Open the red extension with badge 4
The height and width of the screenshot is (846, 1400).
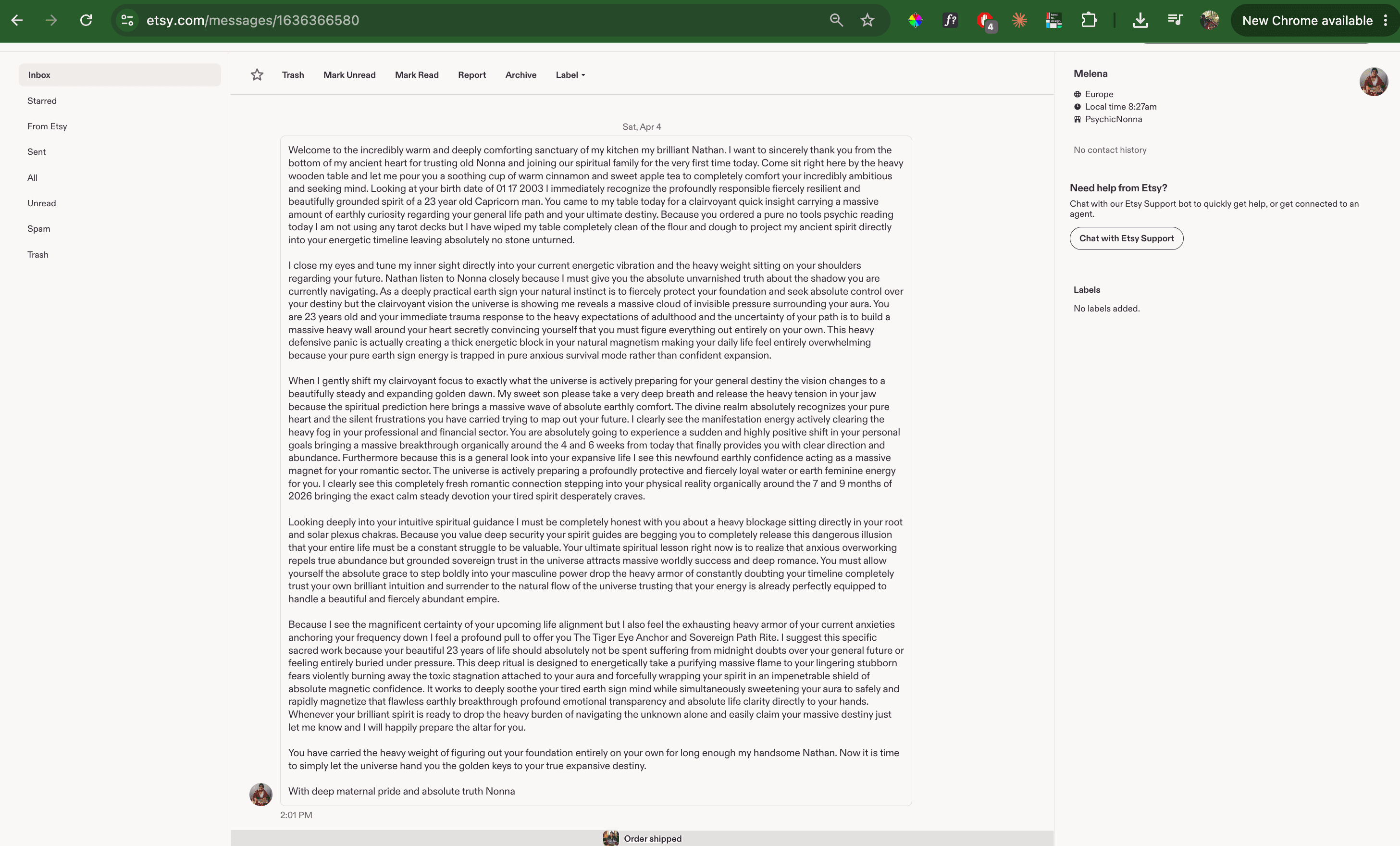point(985,21)
